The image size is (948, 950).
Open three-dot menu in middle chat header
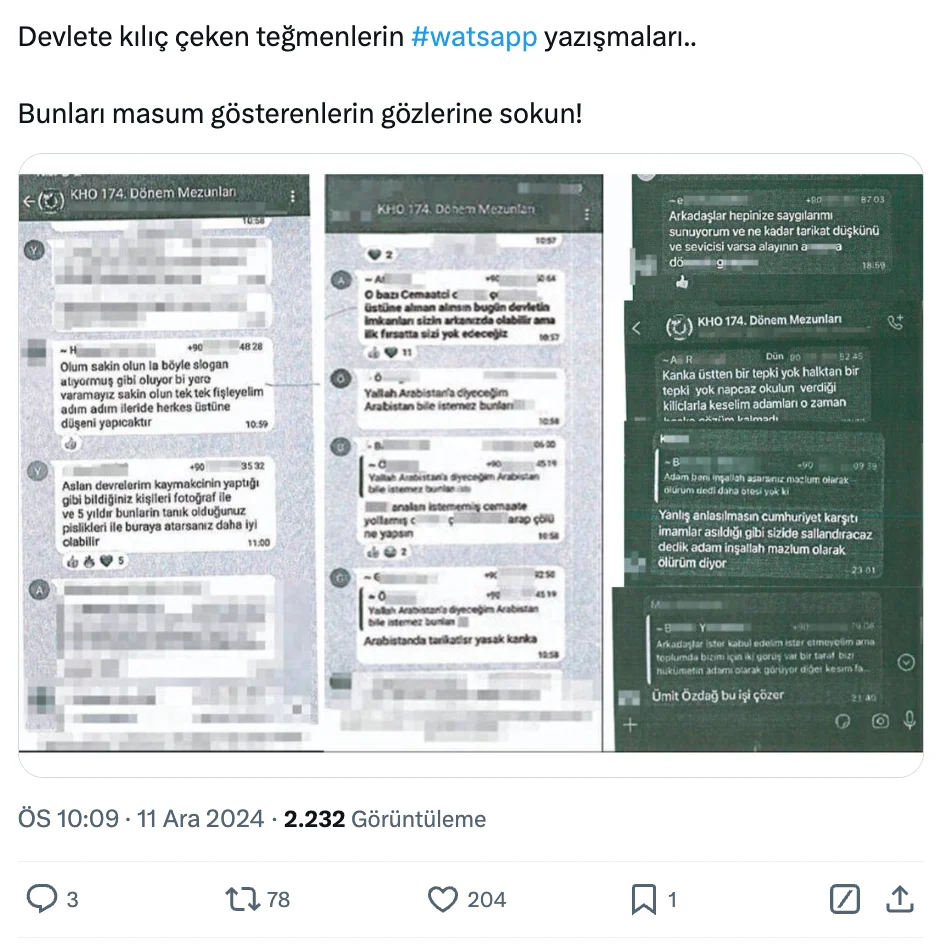click(x=586, y=214)
